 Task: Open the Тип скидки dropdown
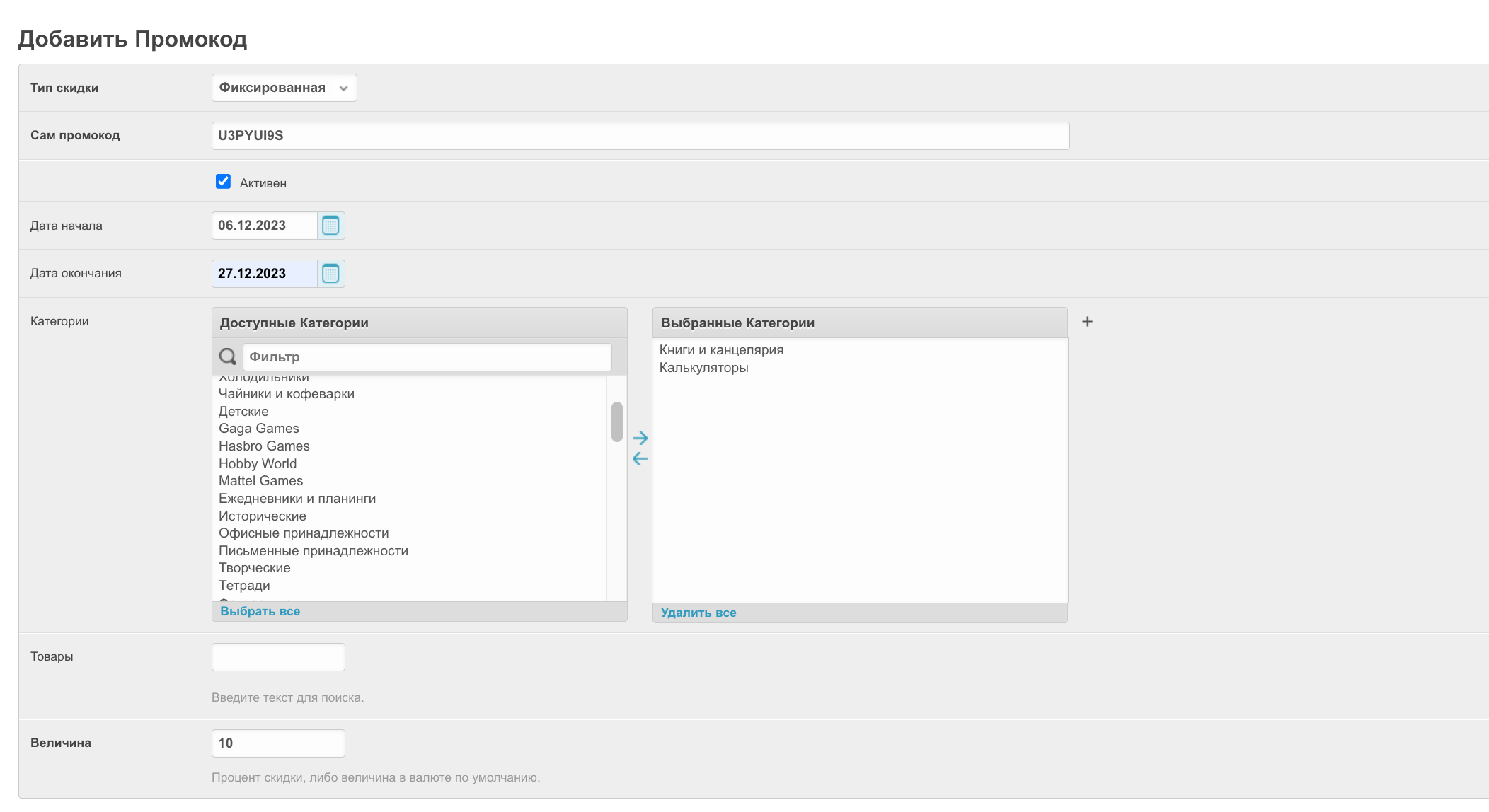[284, 88]
